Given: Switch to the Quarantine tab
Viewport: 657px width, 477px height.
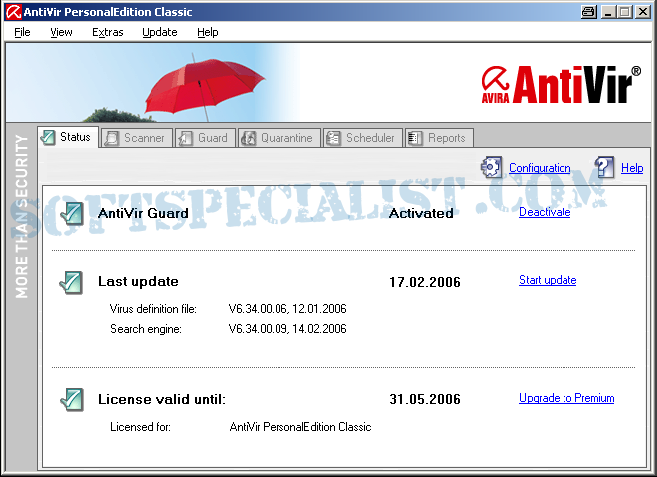Looking at the screenshot, I should pos(279,138).
